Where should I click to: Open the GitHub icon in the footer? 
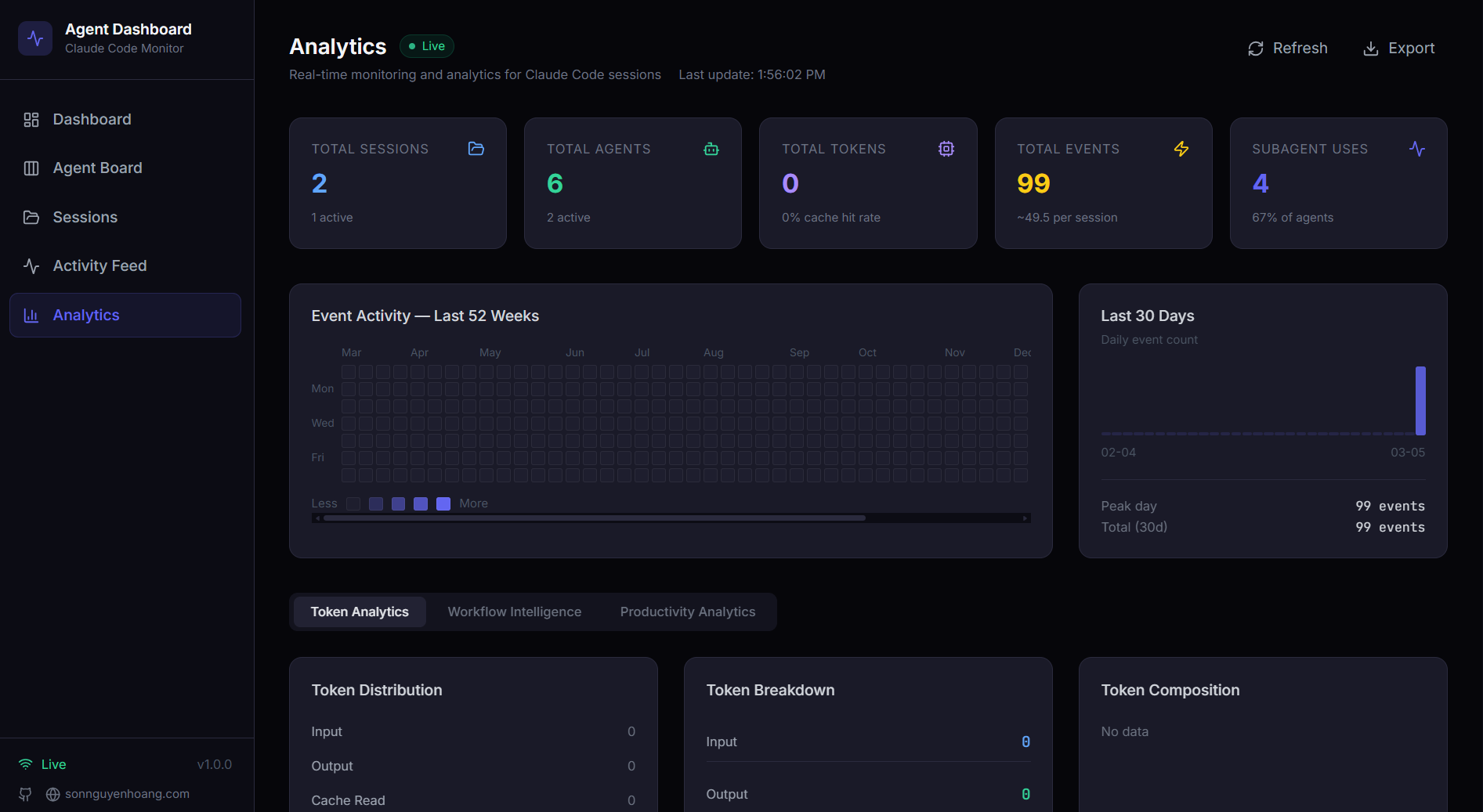24,794
